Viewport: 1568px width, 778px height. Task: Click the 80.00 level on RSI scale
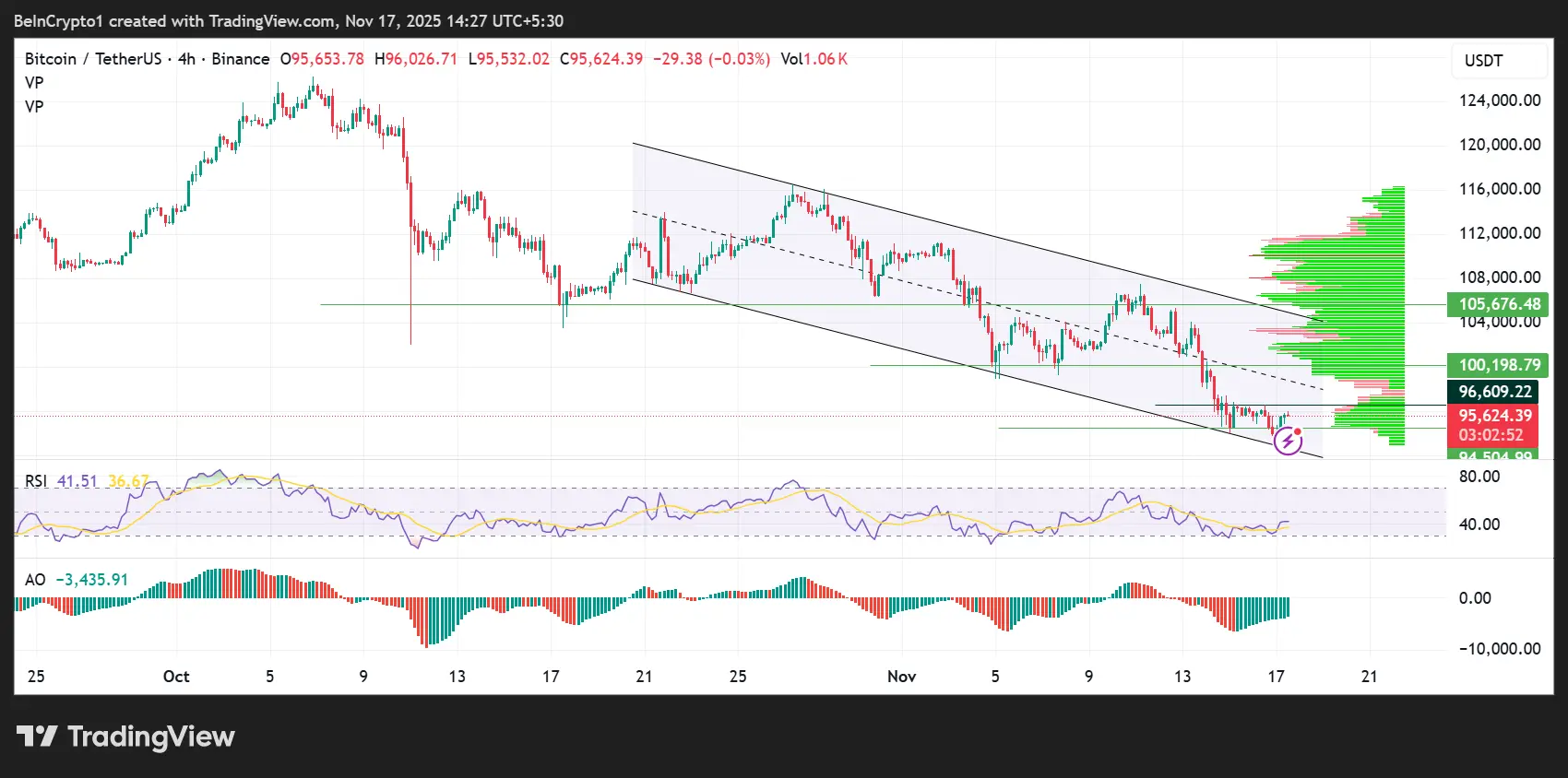tap(1479, 477)
